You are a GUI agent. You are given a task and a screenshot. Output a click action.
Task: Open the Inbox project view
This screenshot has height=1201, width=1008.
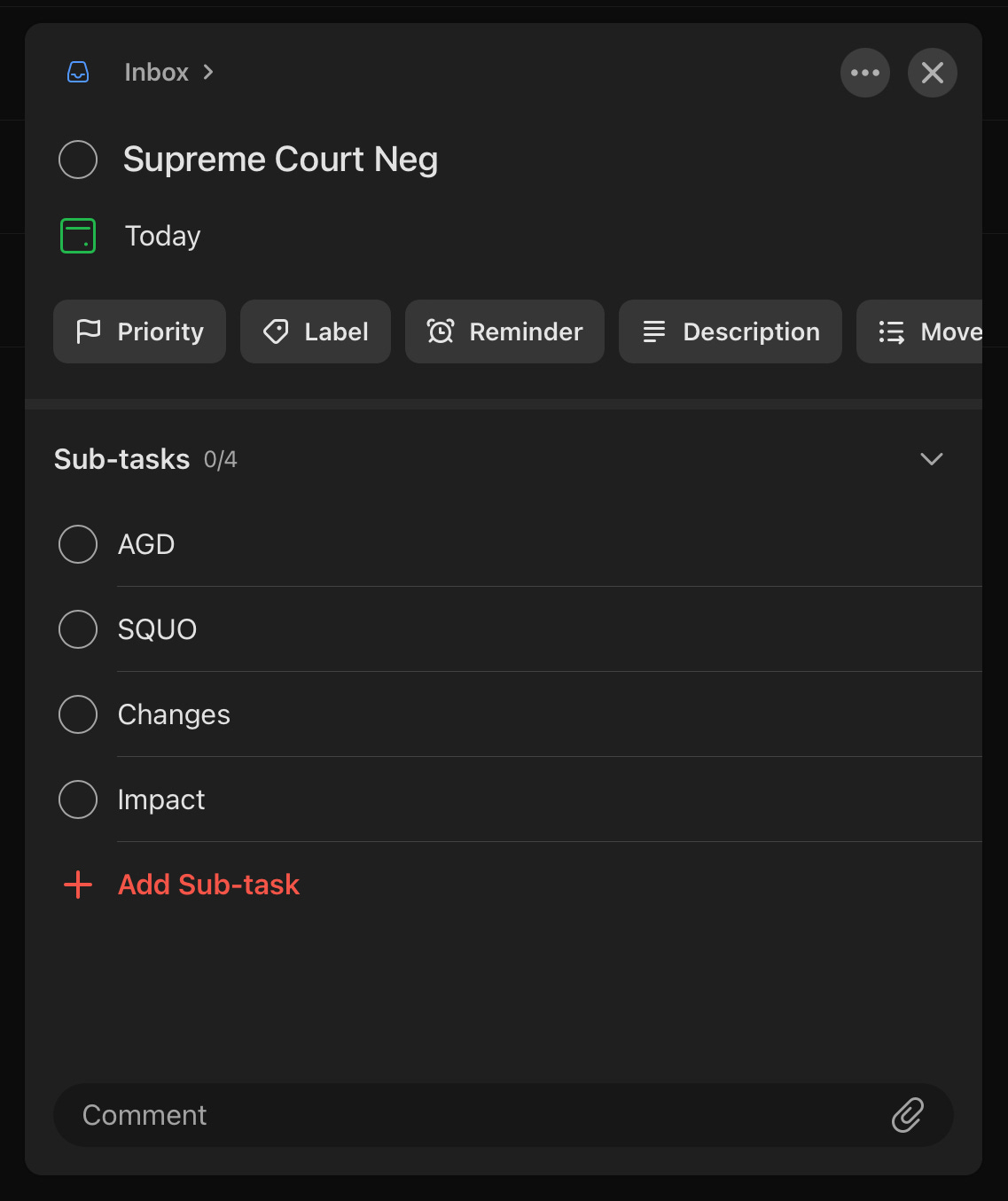(156, 72)
